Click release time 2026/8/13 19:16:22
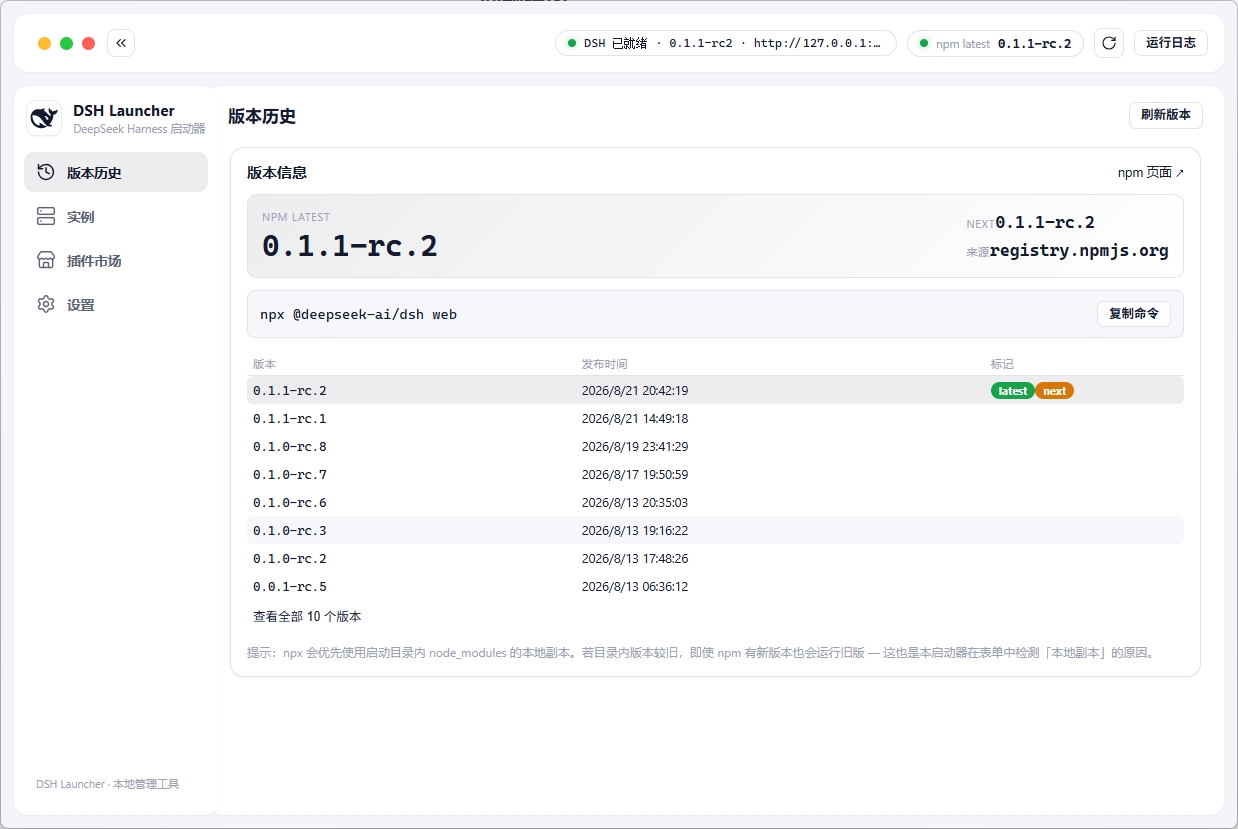 [x=635, y=531]
